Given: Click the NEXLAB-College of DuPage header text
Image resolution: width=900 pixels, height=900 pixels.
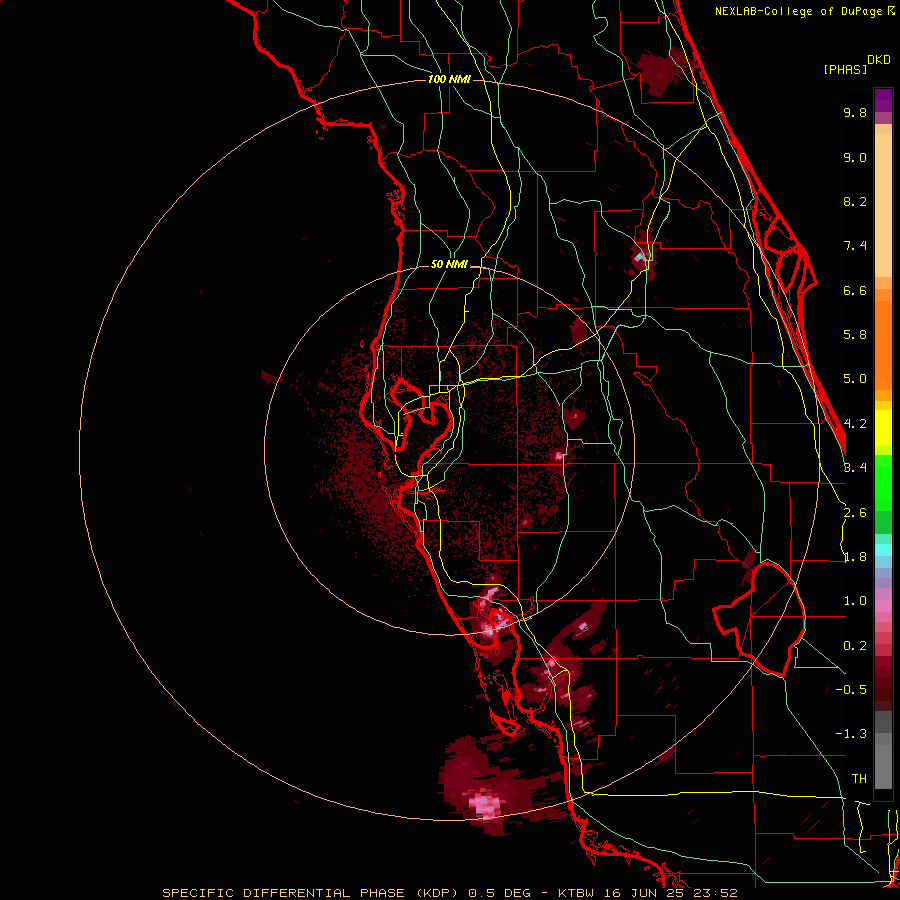Looking at the screenshot, I should [x=804, y=11].
